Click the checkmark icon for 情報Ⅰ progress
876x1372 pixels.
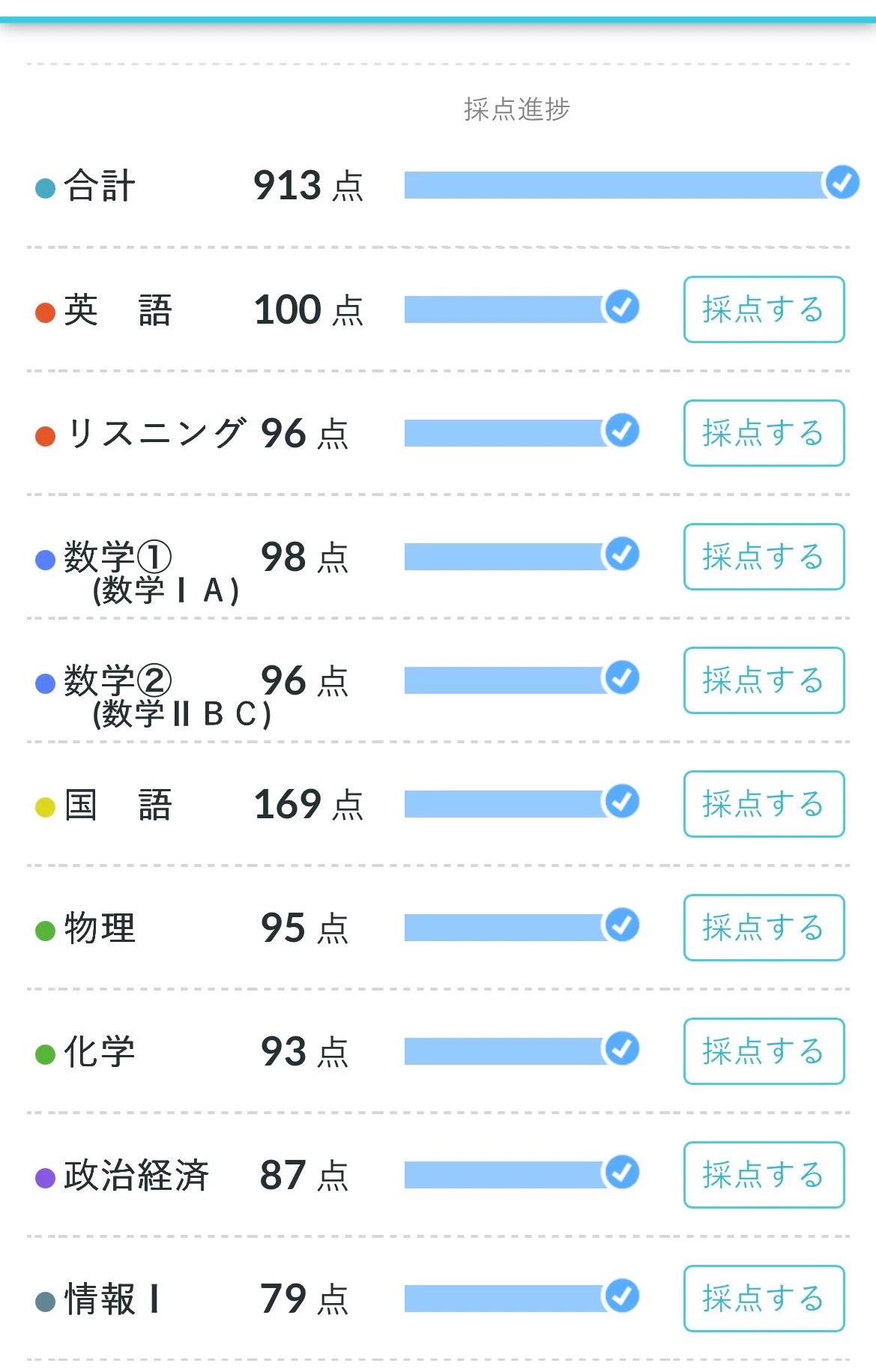pos(621,1296)
